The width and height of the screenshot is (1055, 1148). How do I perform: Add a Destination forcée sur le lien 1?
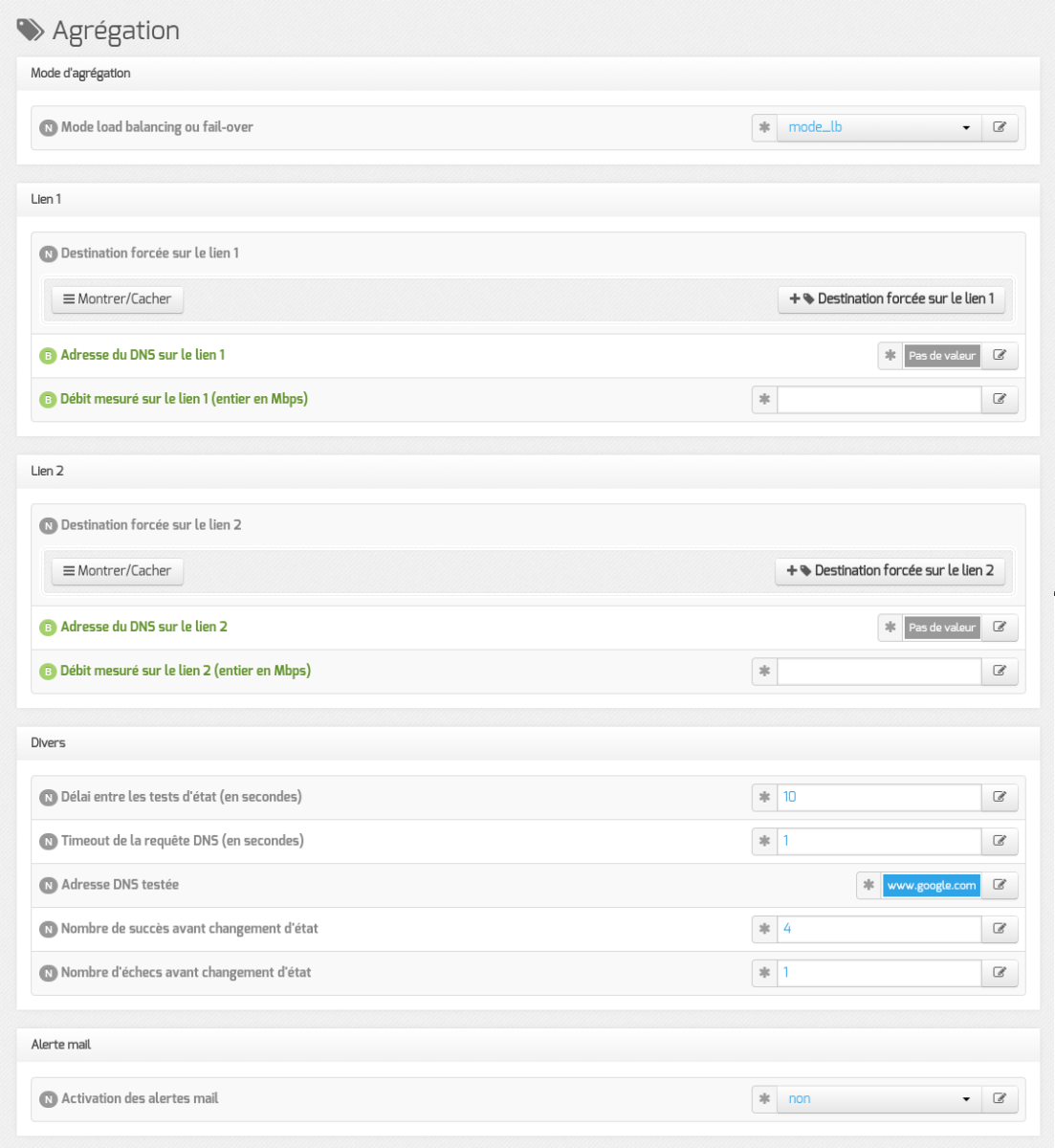coord(891,299)
